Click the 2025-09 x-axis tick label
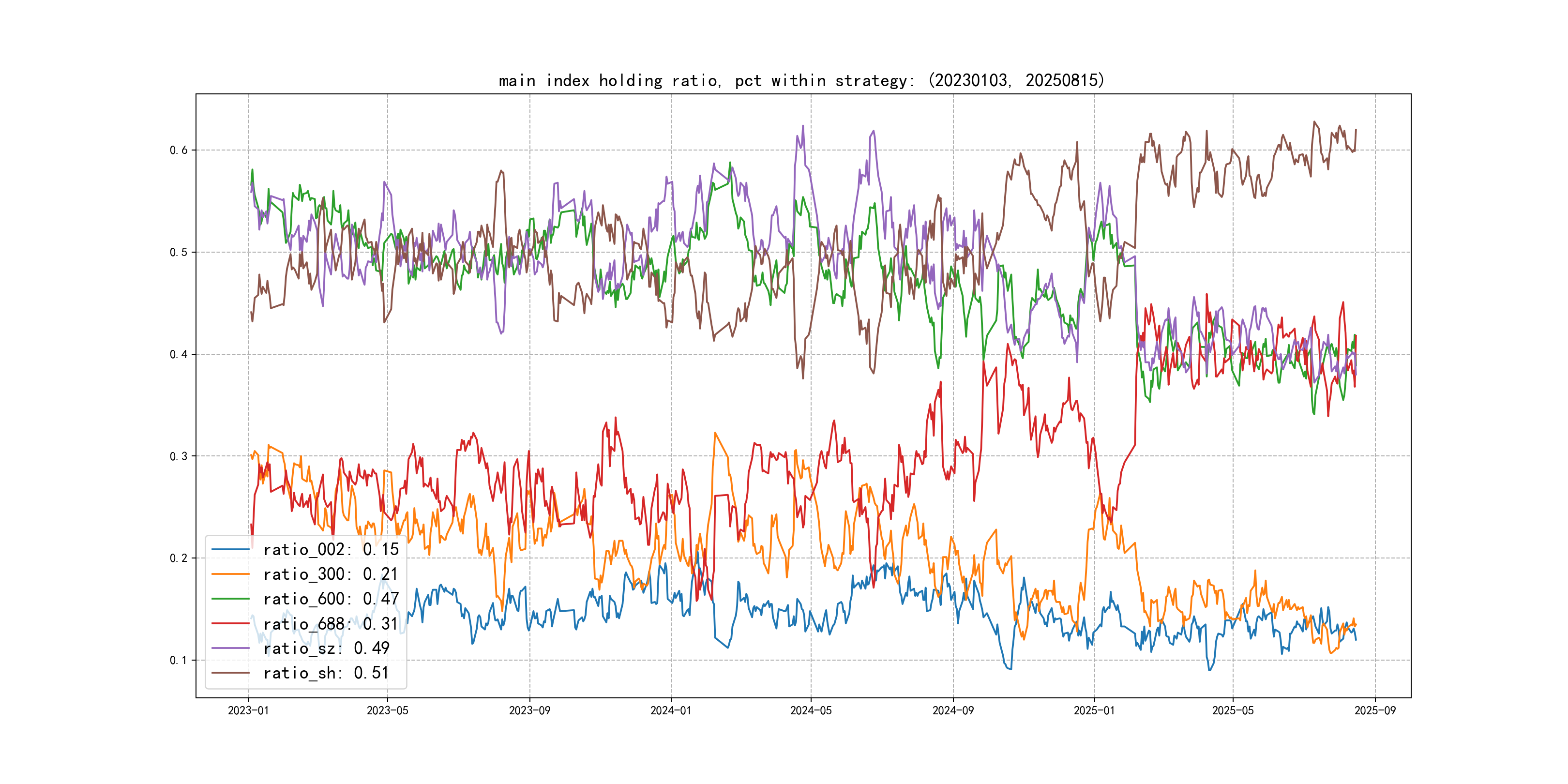This screenshot has width=1568, height=784. click(x=1374, y=710)
